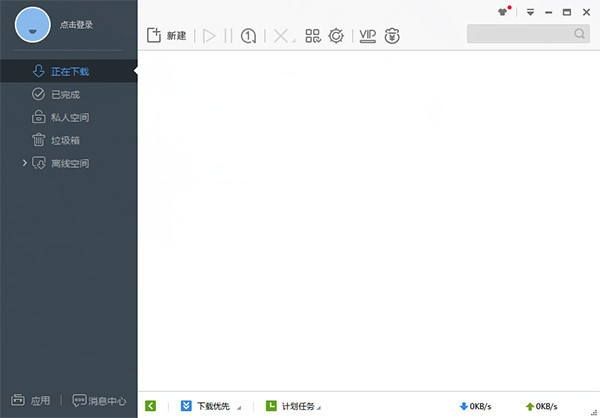
Task: Click 点击登录 to log in
Action: tap(78, 22)
